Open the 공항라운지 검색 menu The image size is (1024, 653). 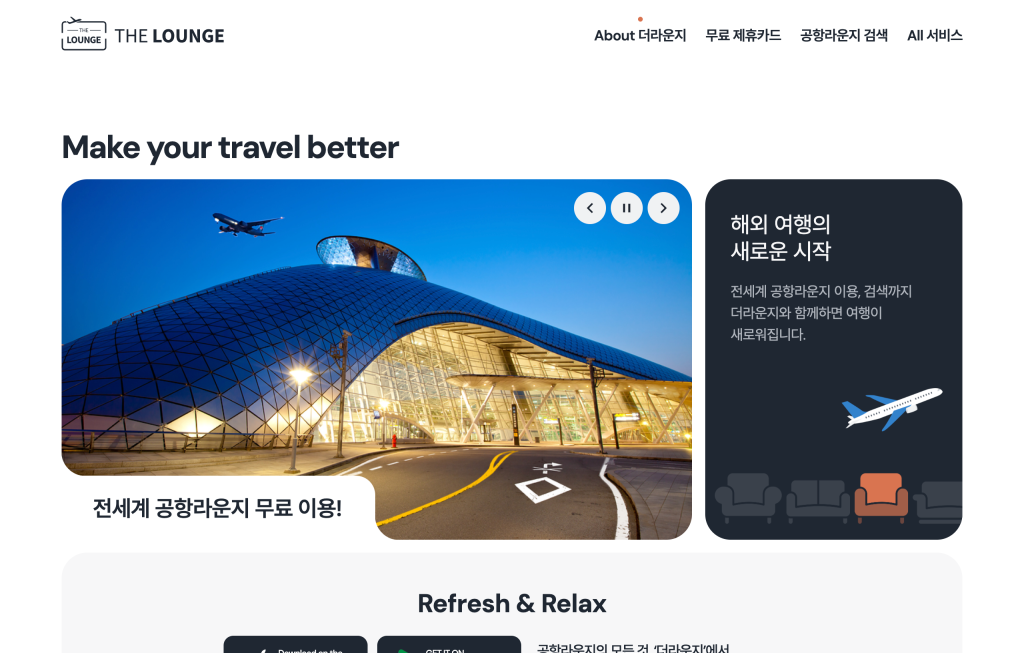pyautogui.click(x=844, y=35)
